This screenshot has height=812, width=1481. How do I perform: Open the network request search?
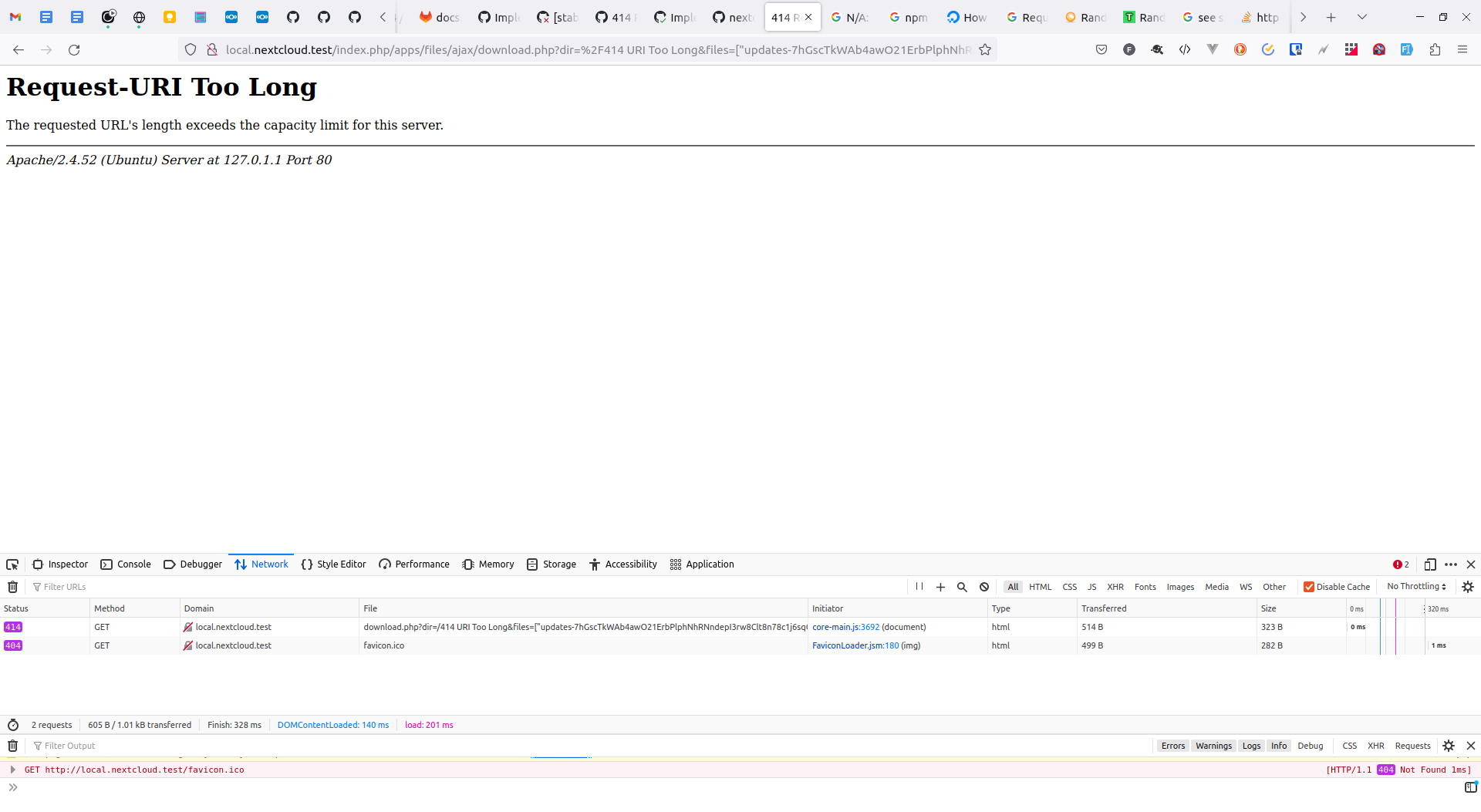coord(962,586)
